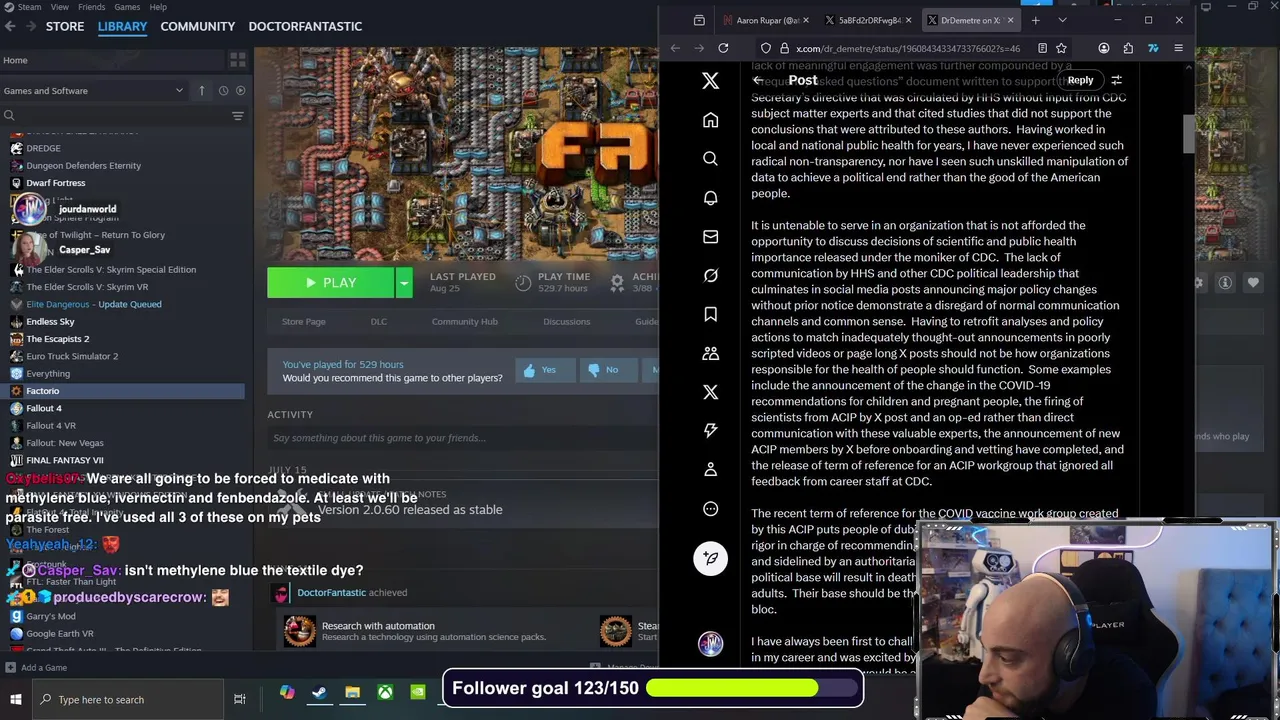This screenshot has width=1280, height=720.
Task: Toggle the up-arrow sort button in Steam library
Action: [201, 90]
